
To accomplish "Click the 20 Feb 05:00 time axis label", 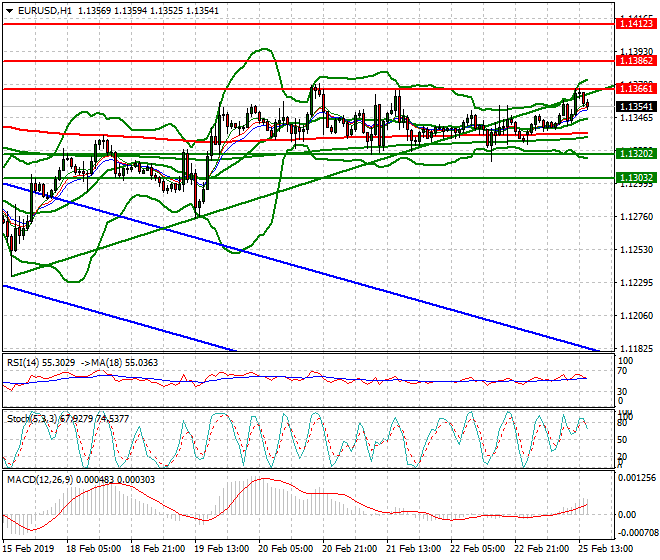I will (285, 549).
